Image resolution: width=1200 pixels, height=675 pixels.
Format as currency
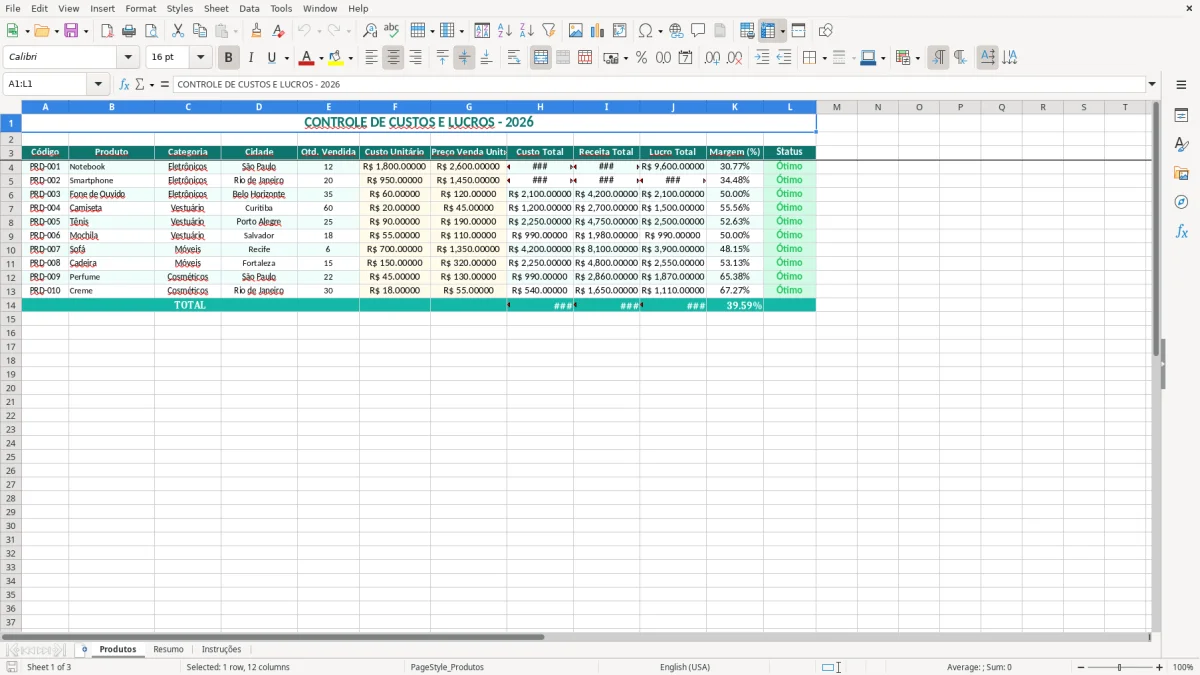click(x=611, y=58)
